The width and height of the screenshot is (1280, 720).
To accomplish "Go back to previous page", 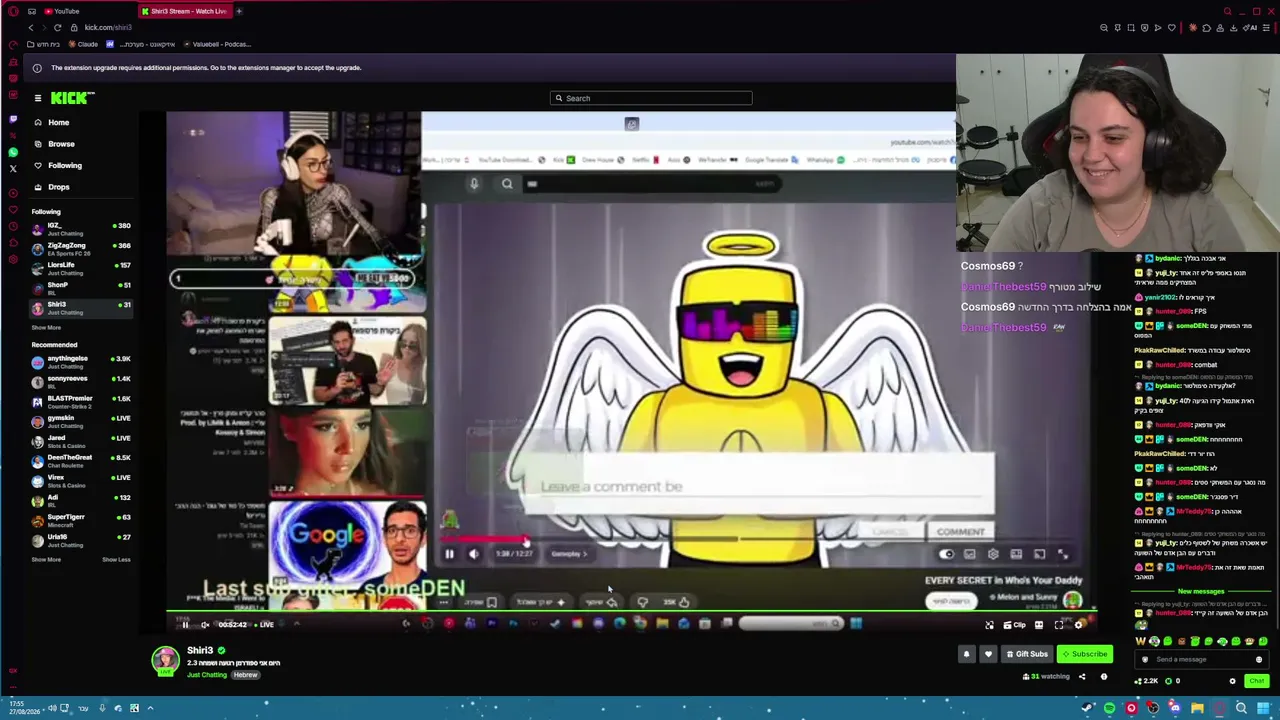I will click(x=30, y=27).
